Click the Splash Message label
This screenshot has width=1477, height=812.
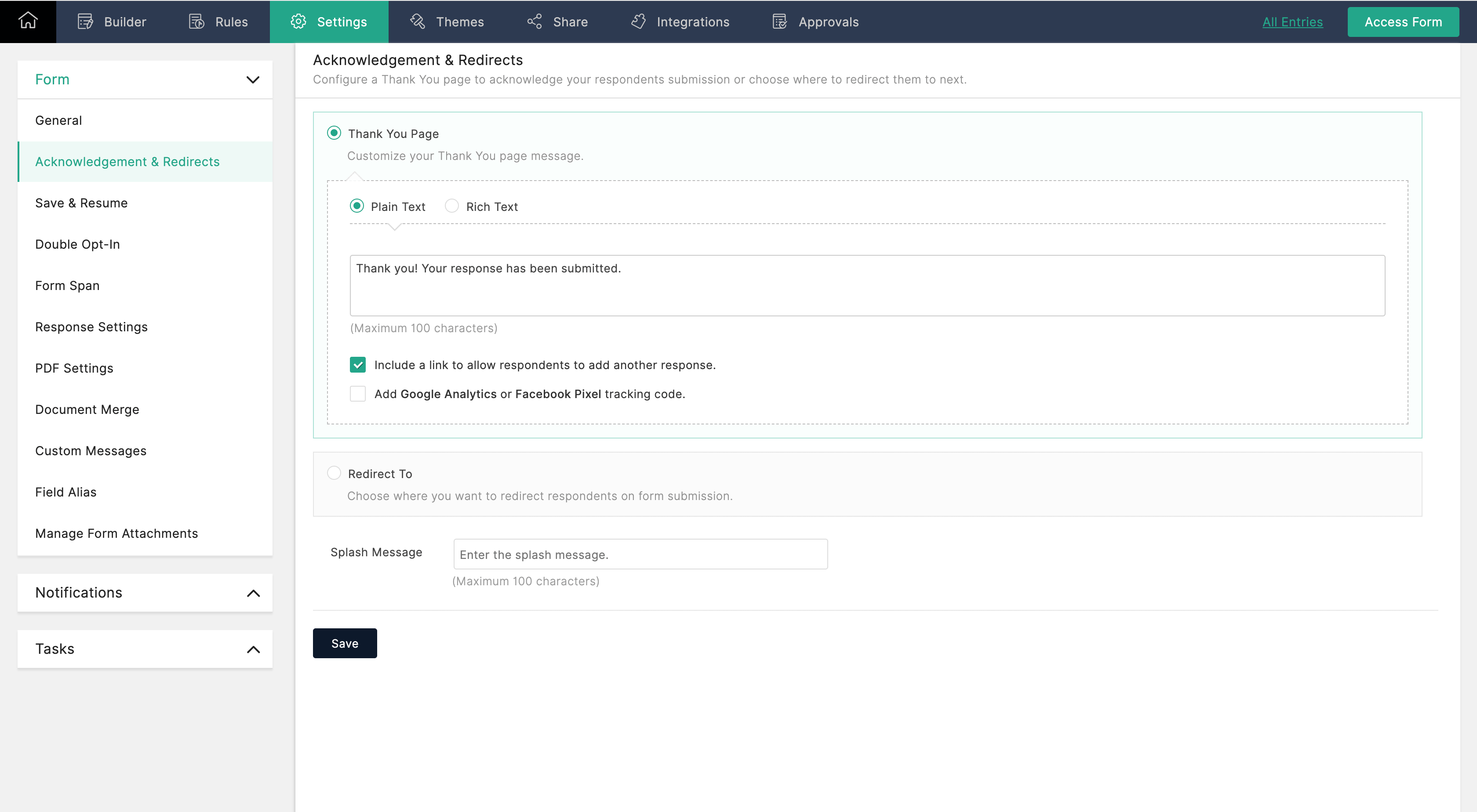pyautogui.click(x=376, y=552)
